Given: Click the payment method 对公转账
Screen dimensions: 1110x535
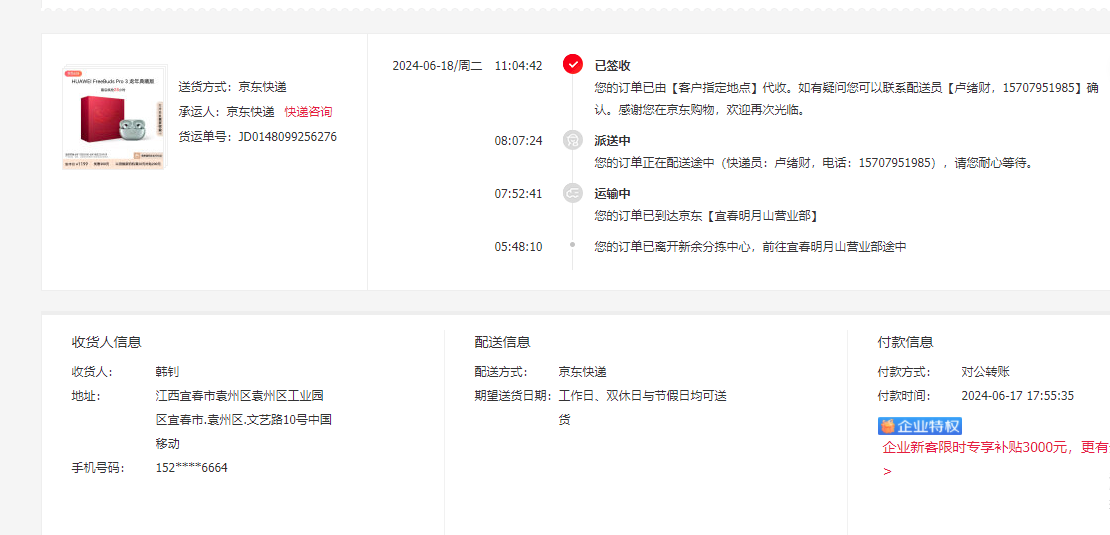Looking at the screenshot, I should pyautogui.click(x=985, y=372).
